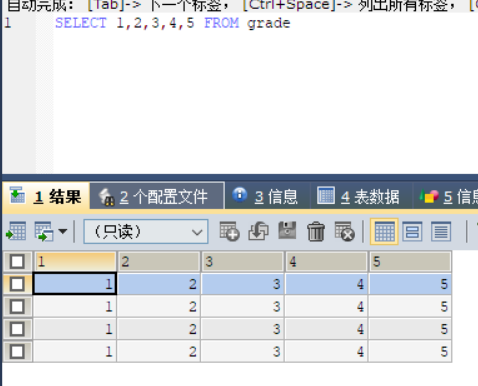Click the cancel changes table icon
Viewport: 478px width, 386px height.
pos(345,231)
